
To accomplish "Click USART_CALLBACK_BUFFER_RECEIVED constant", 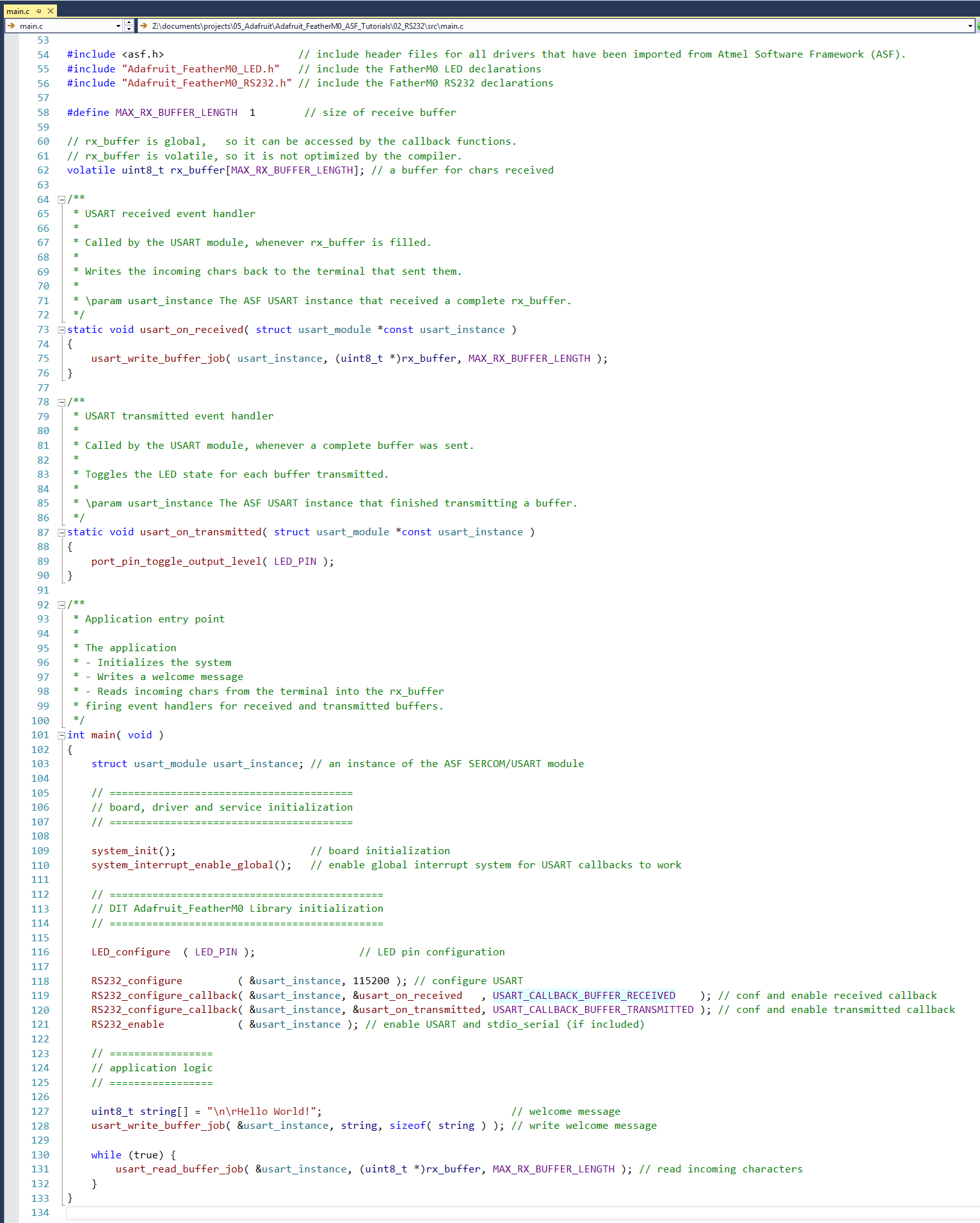I will coord(584,996).
